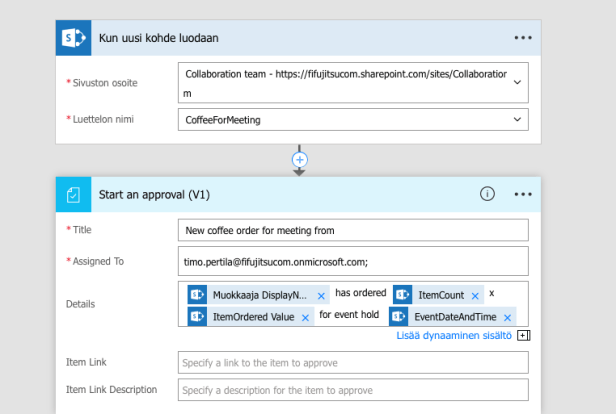Viewport: 616px width, 414px height.
Task: Click the SharePoint trigger icon
Action: pos(73,37)
